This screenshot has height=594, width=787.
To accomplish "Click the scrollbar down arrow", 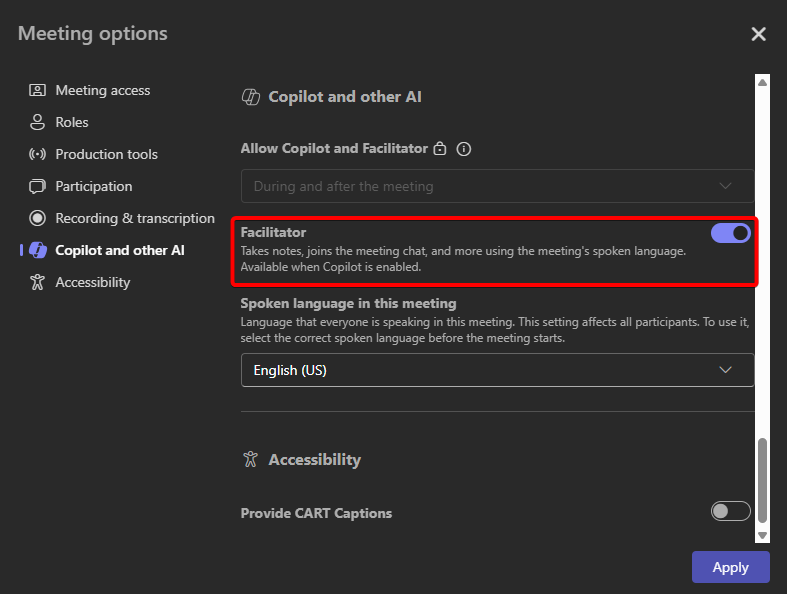I will [762, 535].
